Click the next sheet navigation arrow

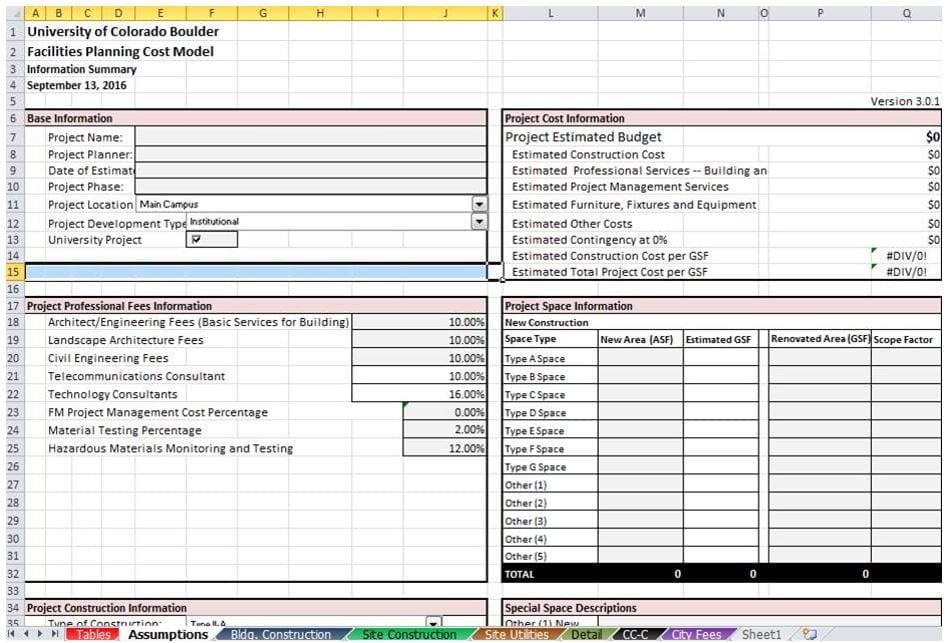(40, 635)
